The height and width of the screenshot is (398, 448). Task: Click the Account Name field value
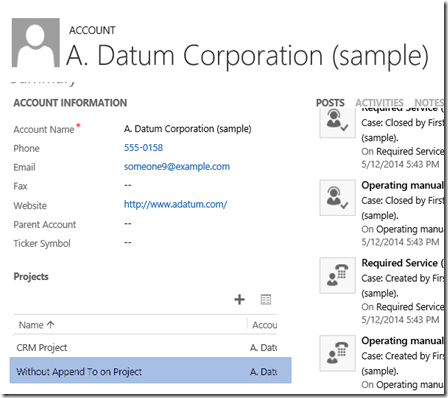[x=188, y=129]
